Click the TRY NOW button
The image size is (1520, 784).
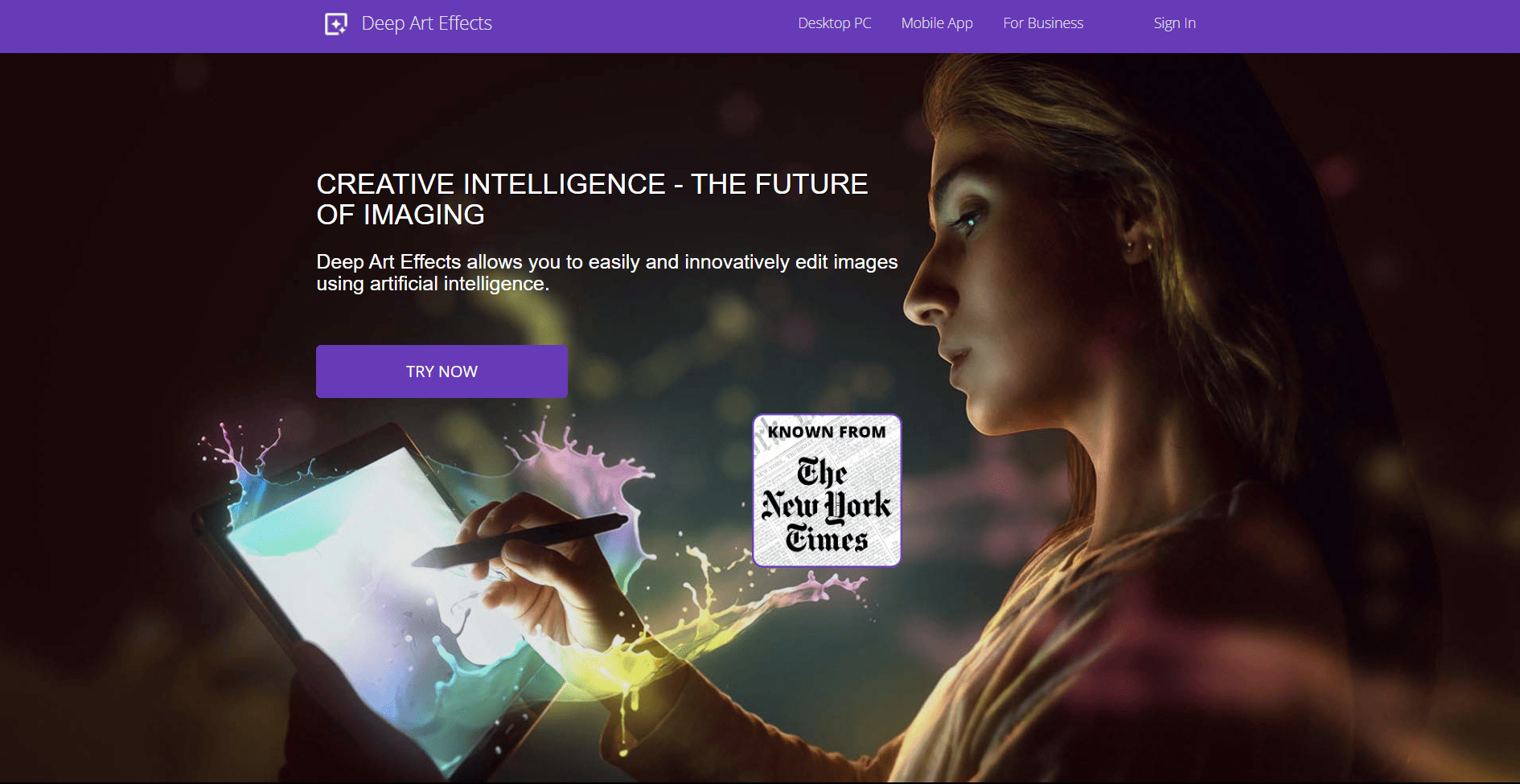point(442,371)
